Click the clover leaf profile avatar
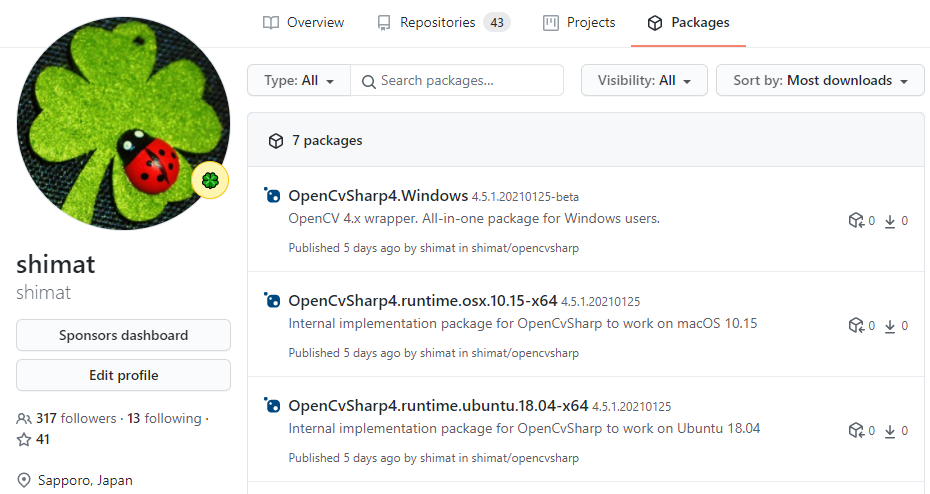 pos(123,123)
